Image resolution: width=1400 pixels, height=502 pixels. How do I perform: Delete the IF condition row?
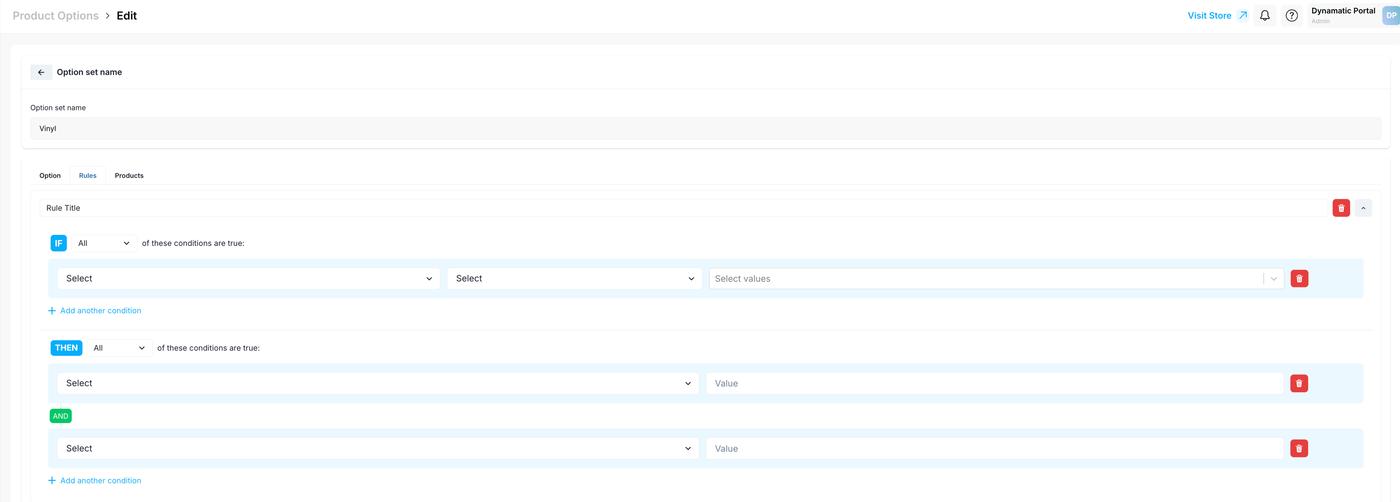(x=1299, y=279)
